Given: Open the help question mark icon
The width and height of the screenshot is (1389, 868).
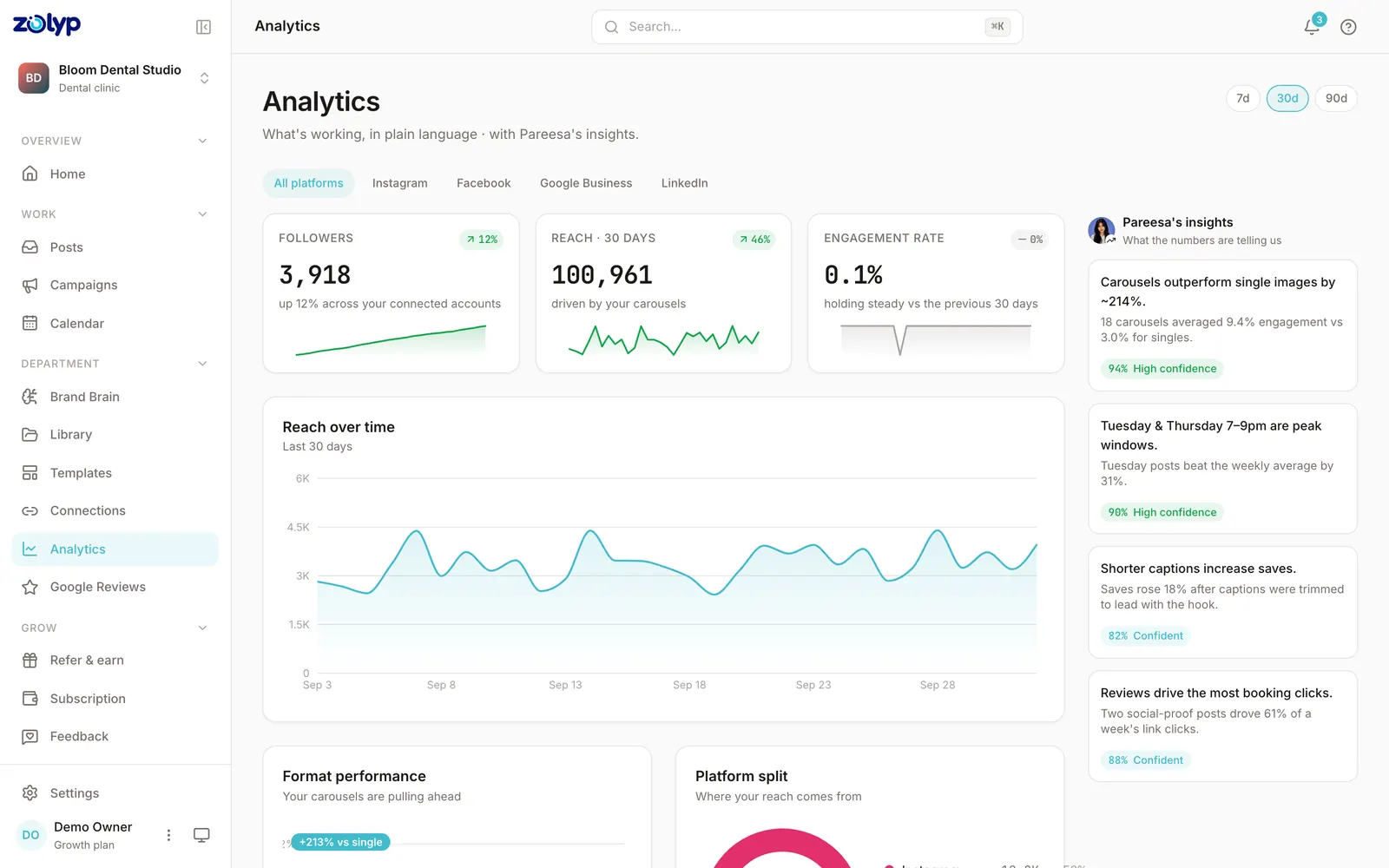Looking at the screenshot, I should (1348, 27).
